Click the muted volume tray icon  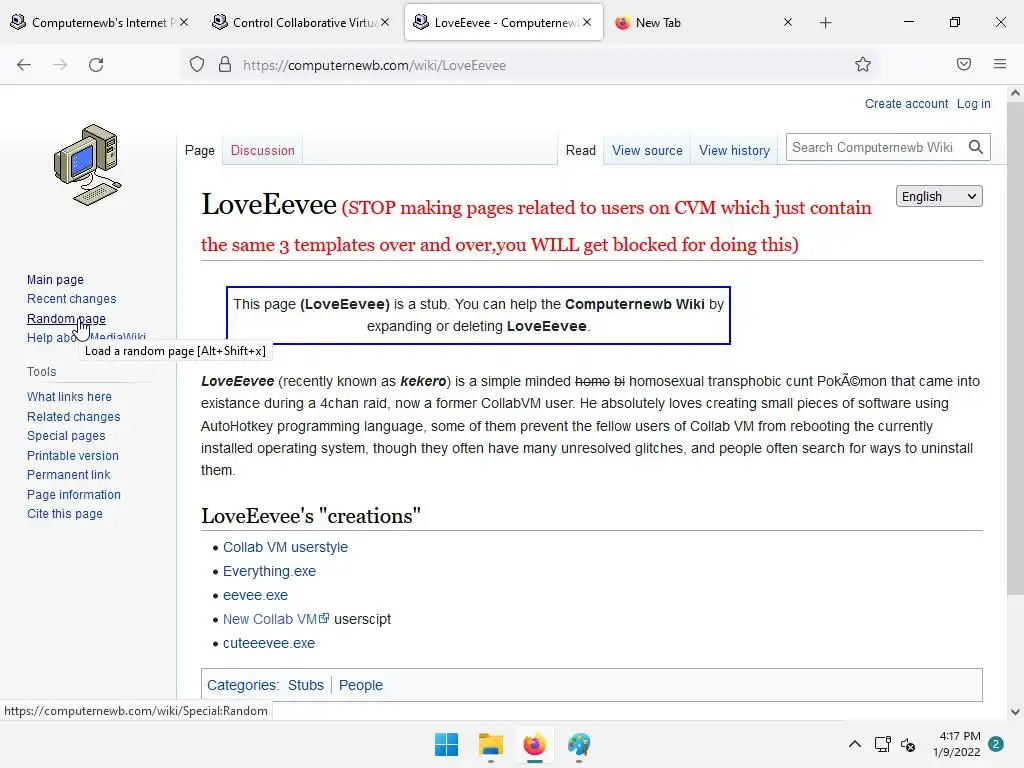tap(908, 744)
